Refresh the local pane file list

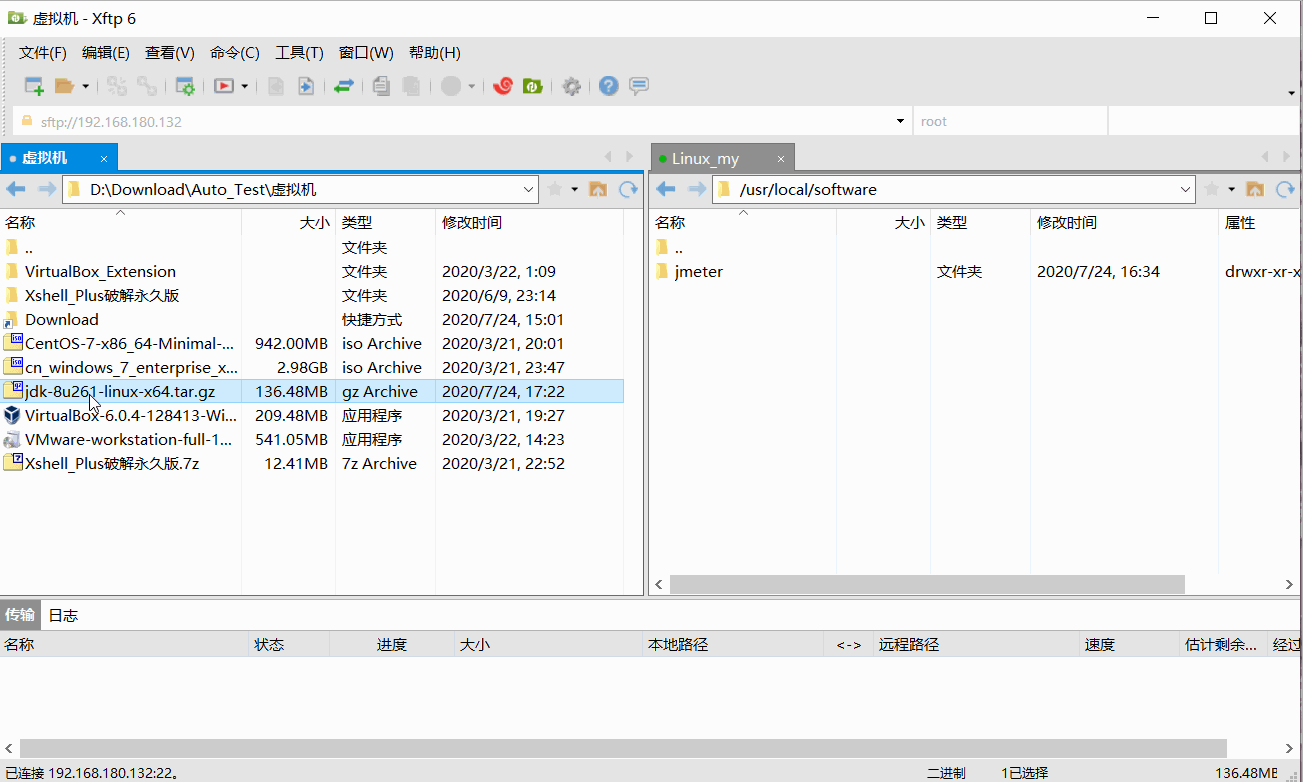tap(628, 189)
